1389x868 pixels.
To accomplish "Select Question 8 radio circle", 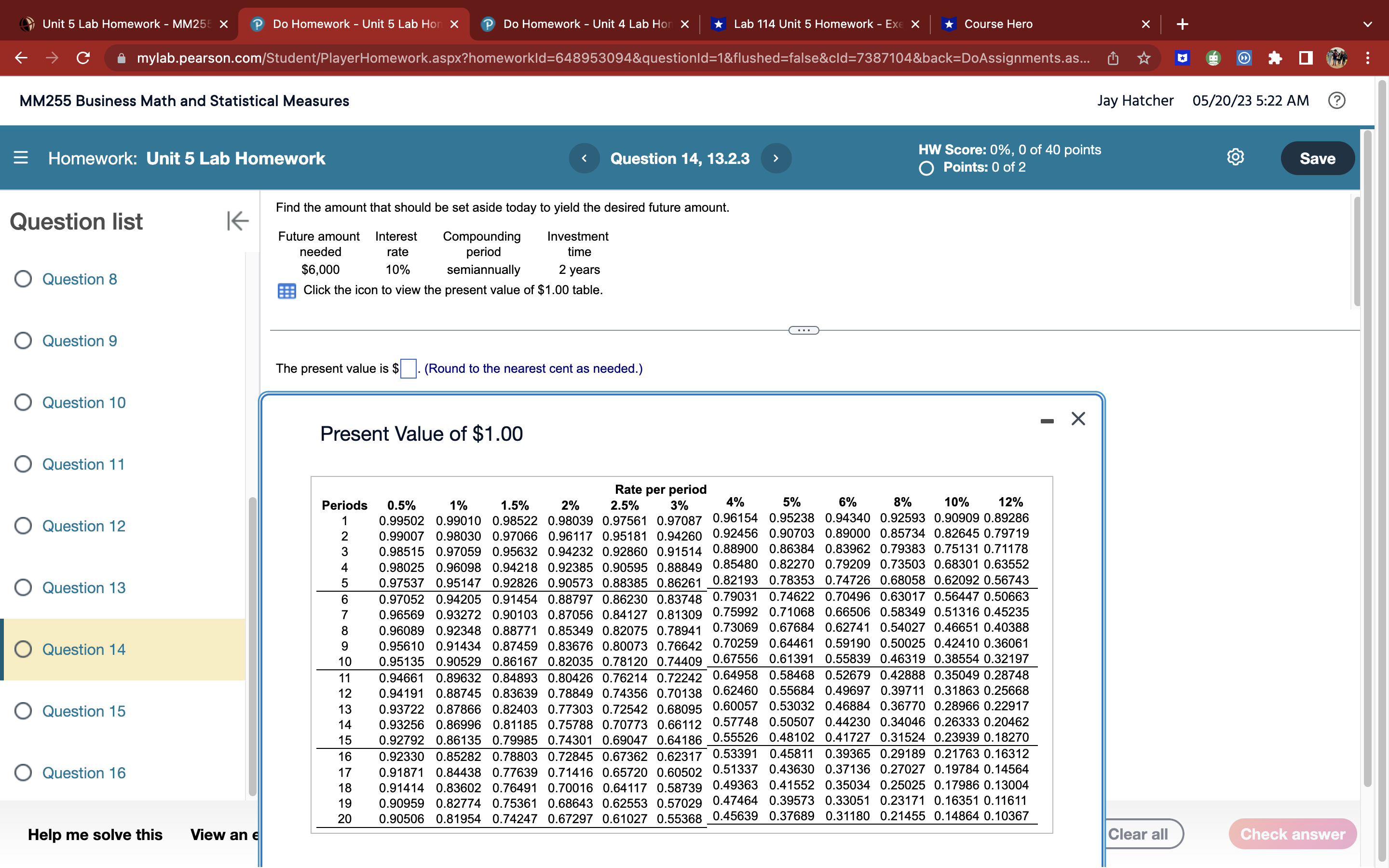I will (x=23, y=279).
